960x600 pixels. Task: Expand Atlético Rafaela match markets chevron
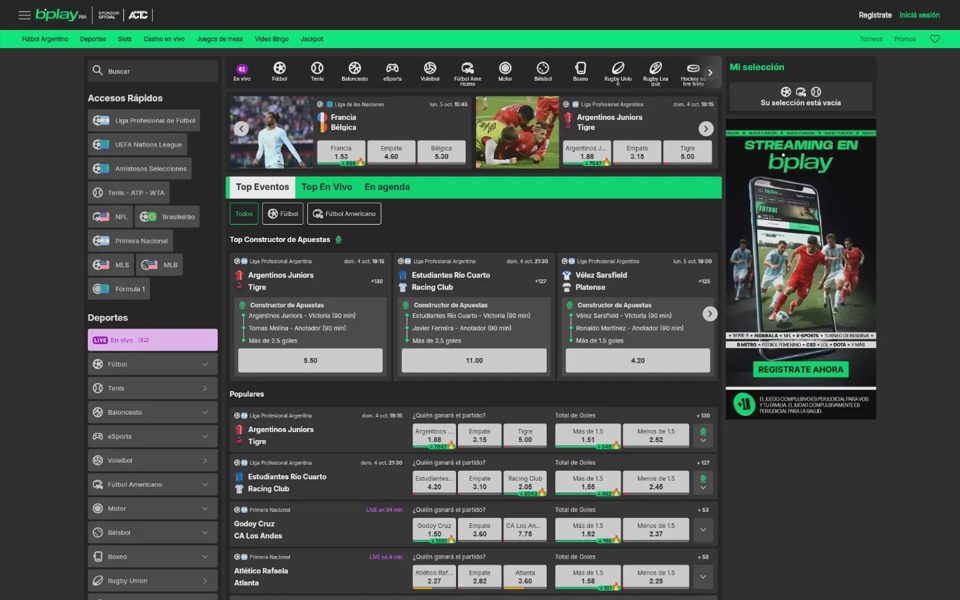703,577
